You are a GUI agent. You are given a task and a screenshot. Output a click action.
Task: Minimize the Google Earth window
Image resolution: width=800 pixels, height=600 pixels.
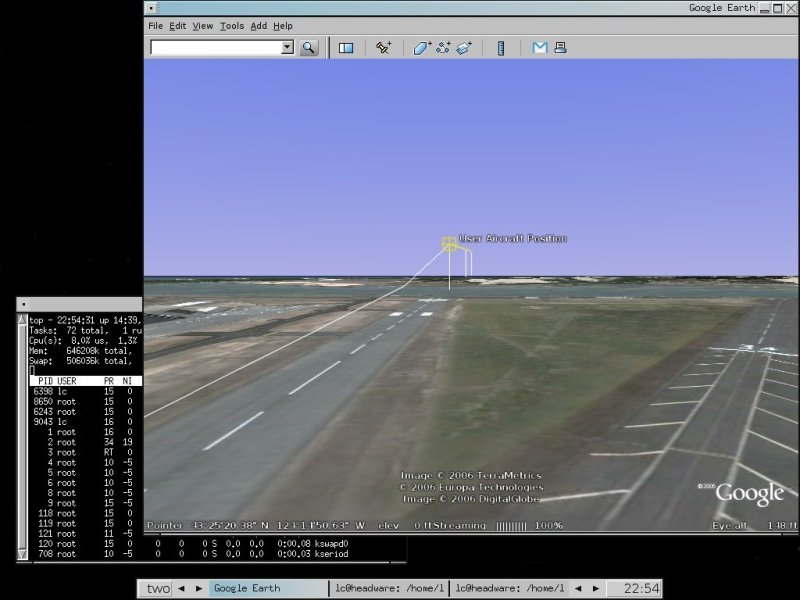764,8
